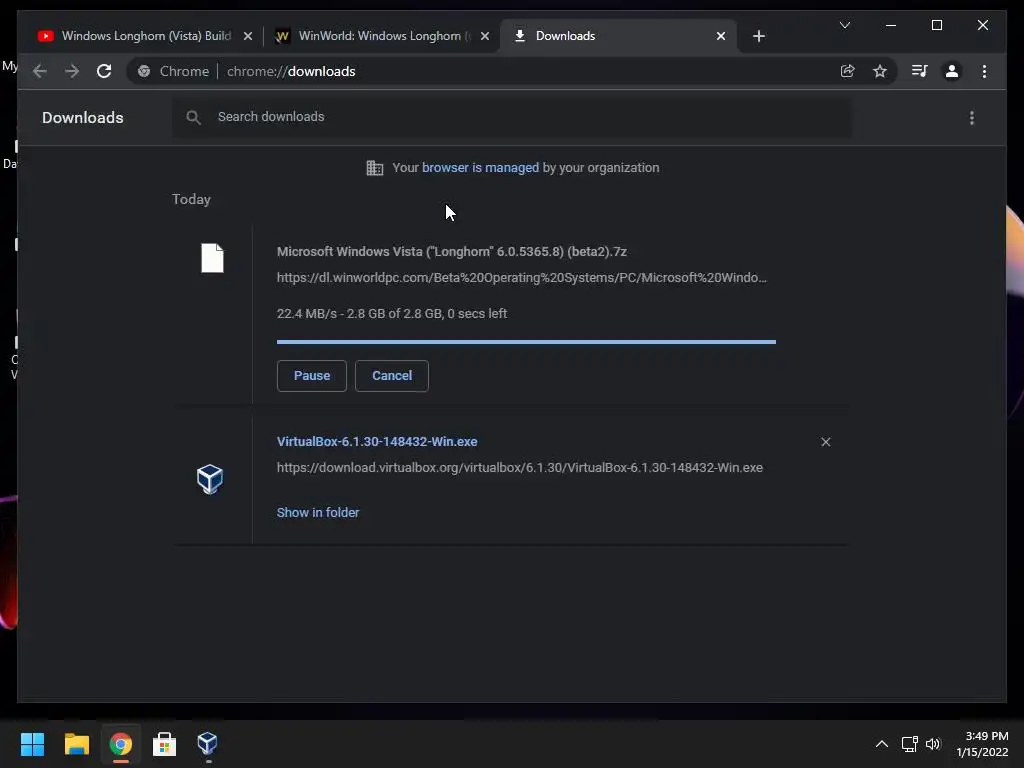Reload the downloads page
The height and width of the screenshot is (768, 1024).
(104, 71)
